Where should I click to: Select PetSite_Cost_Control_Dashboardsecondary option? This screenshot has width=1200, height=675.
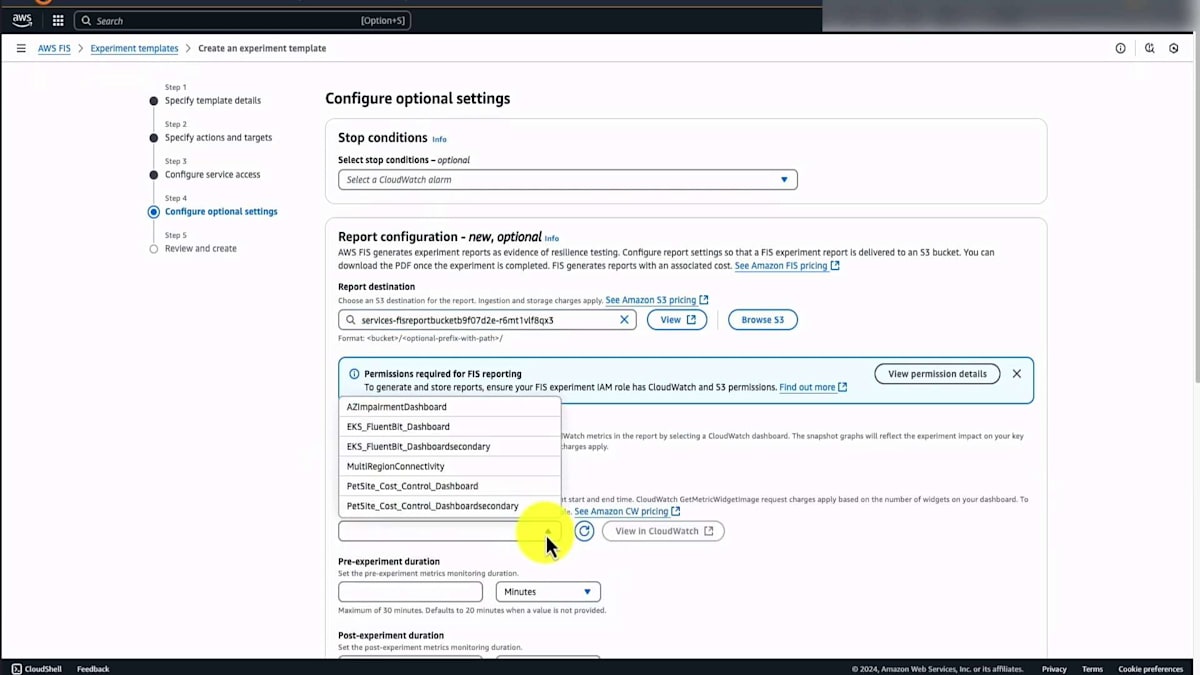coord(450,506)
